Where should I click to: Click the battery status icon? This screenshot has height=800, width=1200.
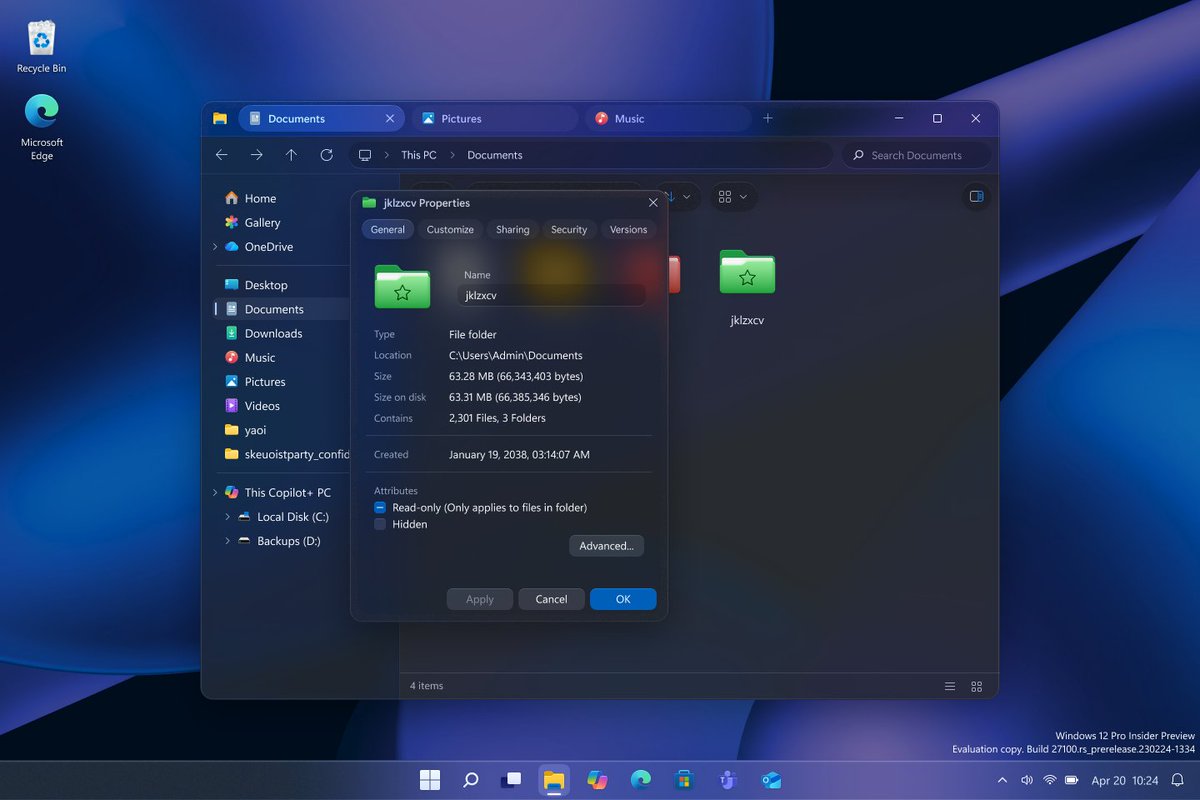1072,780
